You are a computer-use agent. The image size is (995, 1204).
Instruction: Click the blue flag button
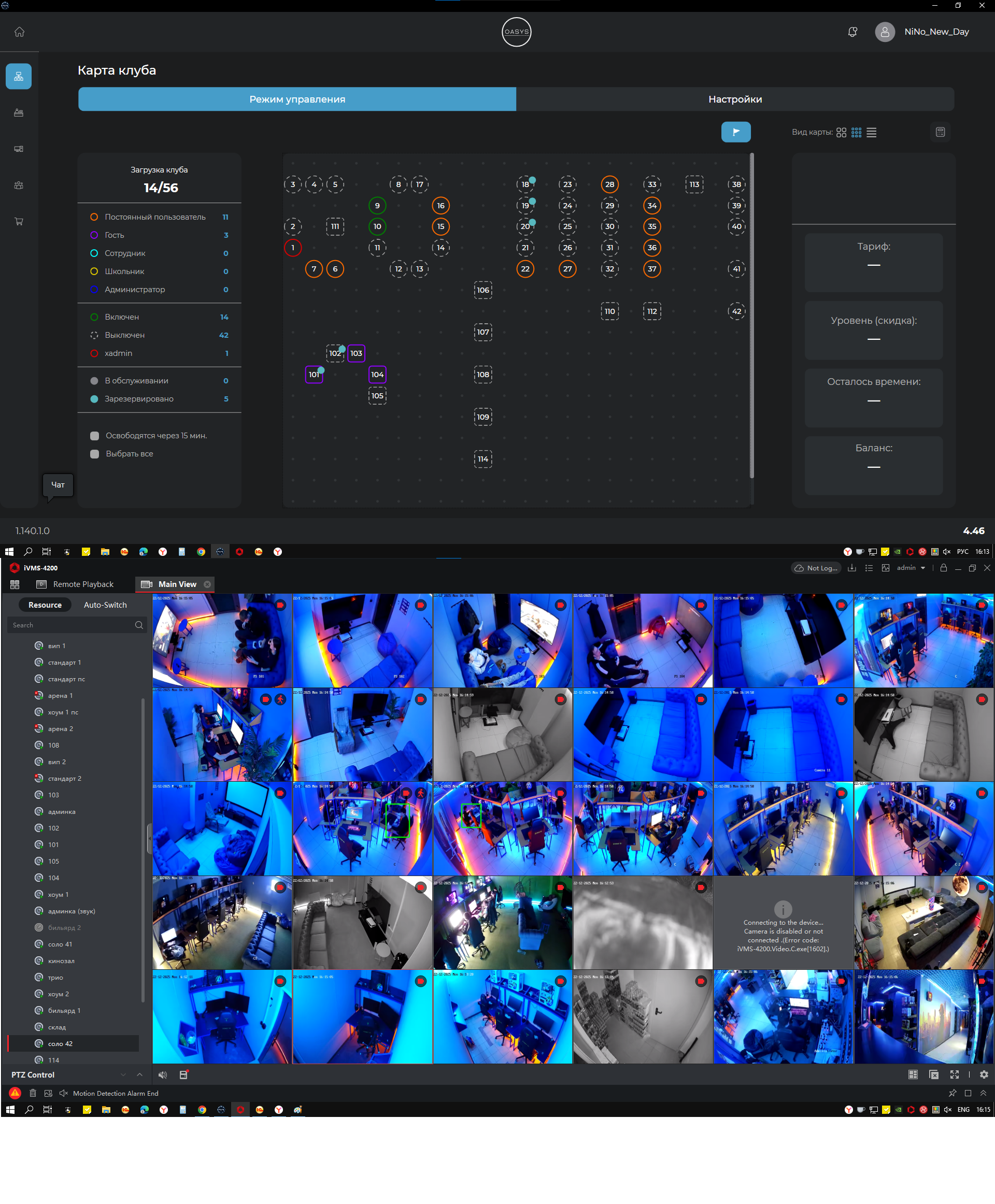click(735, 132)
